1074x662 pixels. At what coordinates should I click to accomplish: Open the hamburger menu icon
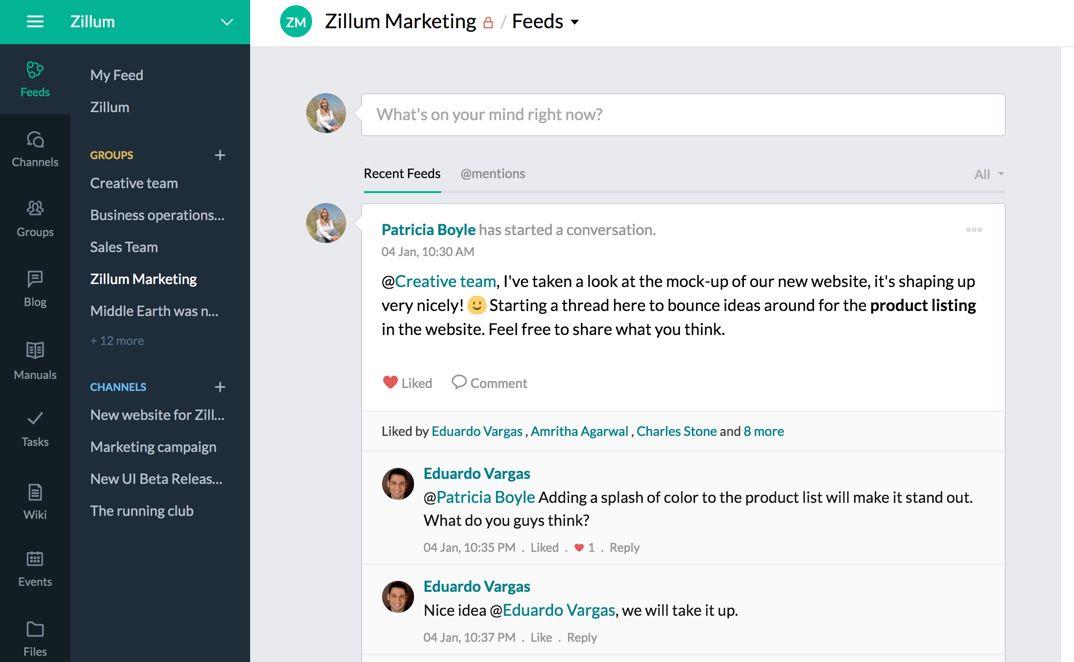click(35, 21)
